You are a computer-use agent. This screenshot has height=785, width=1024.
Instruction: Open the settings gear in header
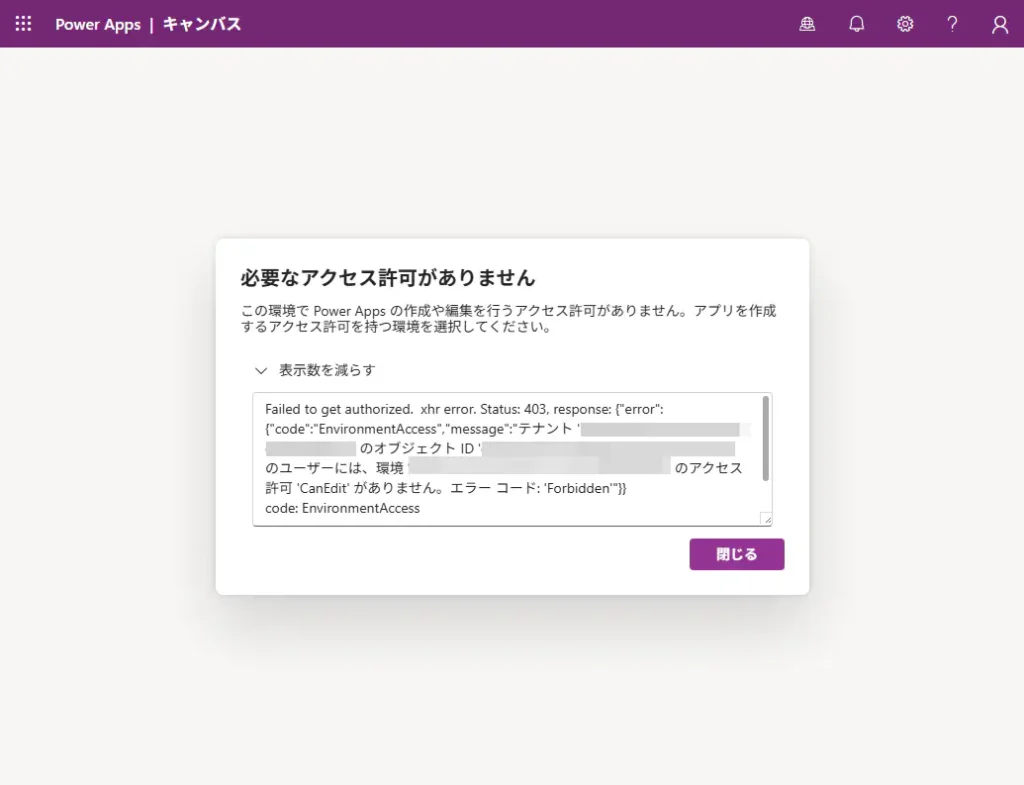click(904, 24)
